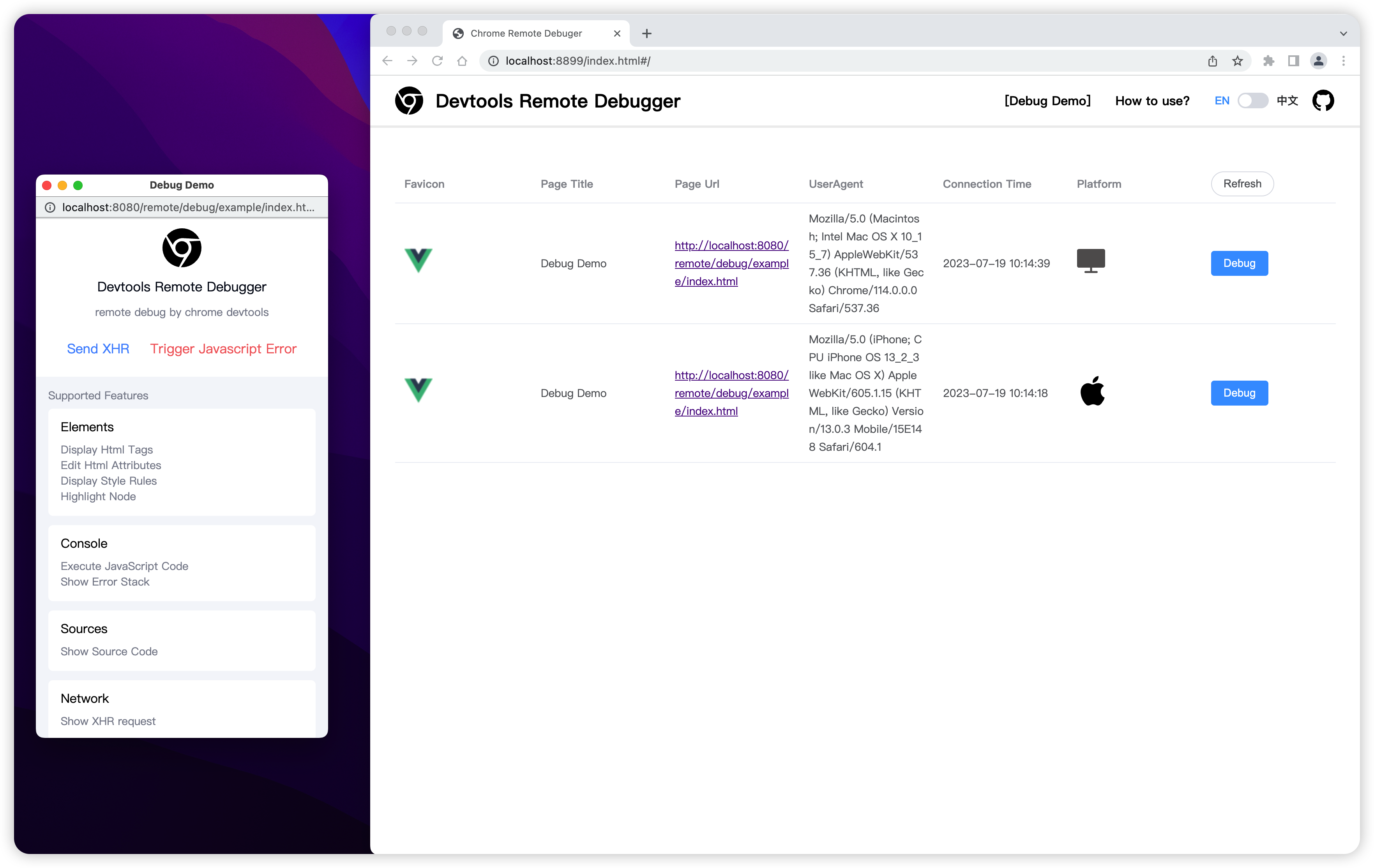Click the Chrome extensions puzzle icon
Viewport: 1374px width, 868px height.
1268,61
